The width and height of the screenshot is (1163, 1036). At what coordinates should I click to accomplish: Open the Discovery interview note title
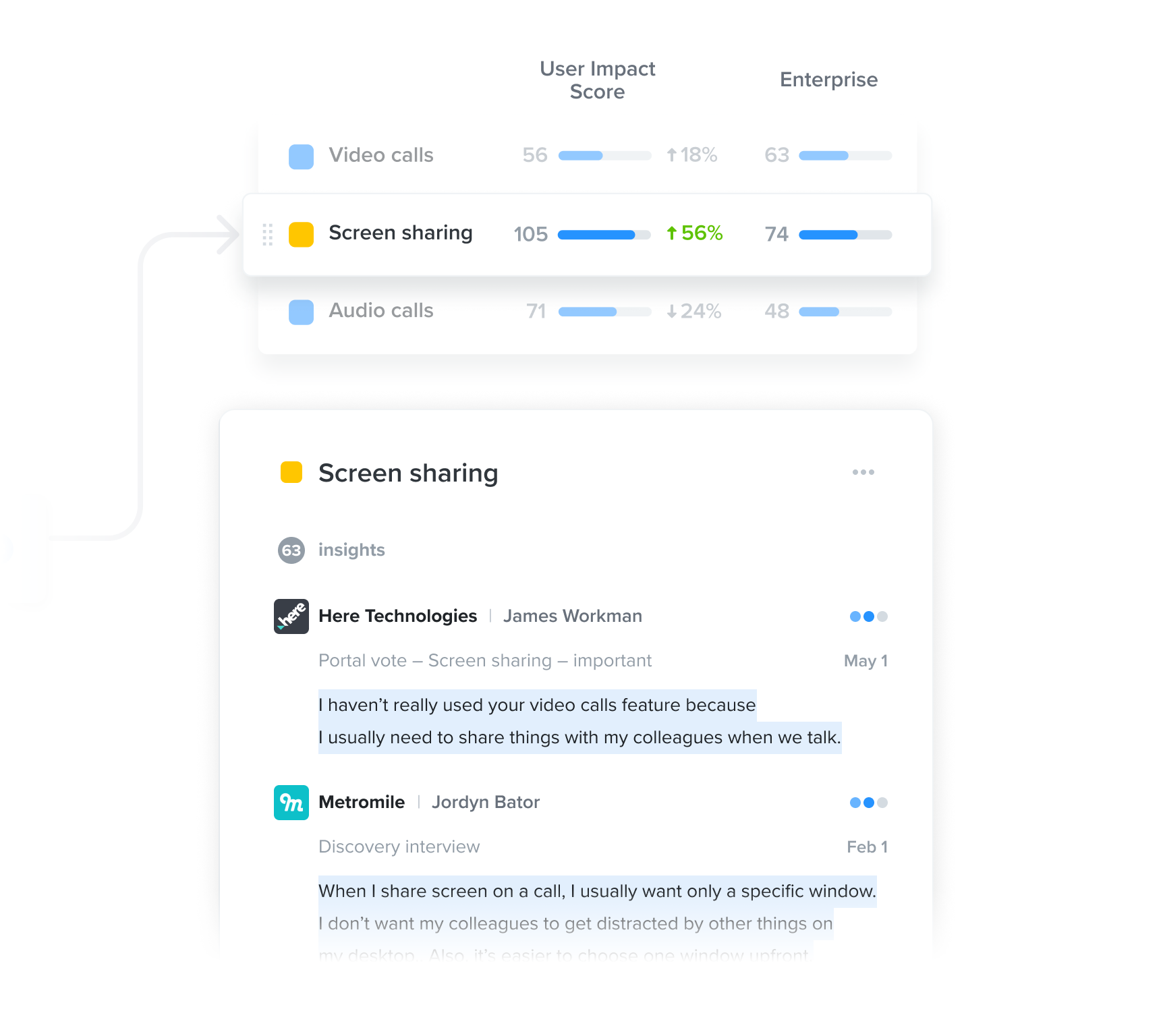(x=399, y=846)
